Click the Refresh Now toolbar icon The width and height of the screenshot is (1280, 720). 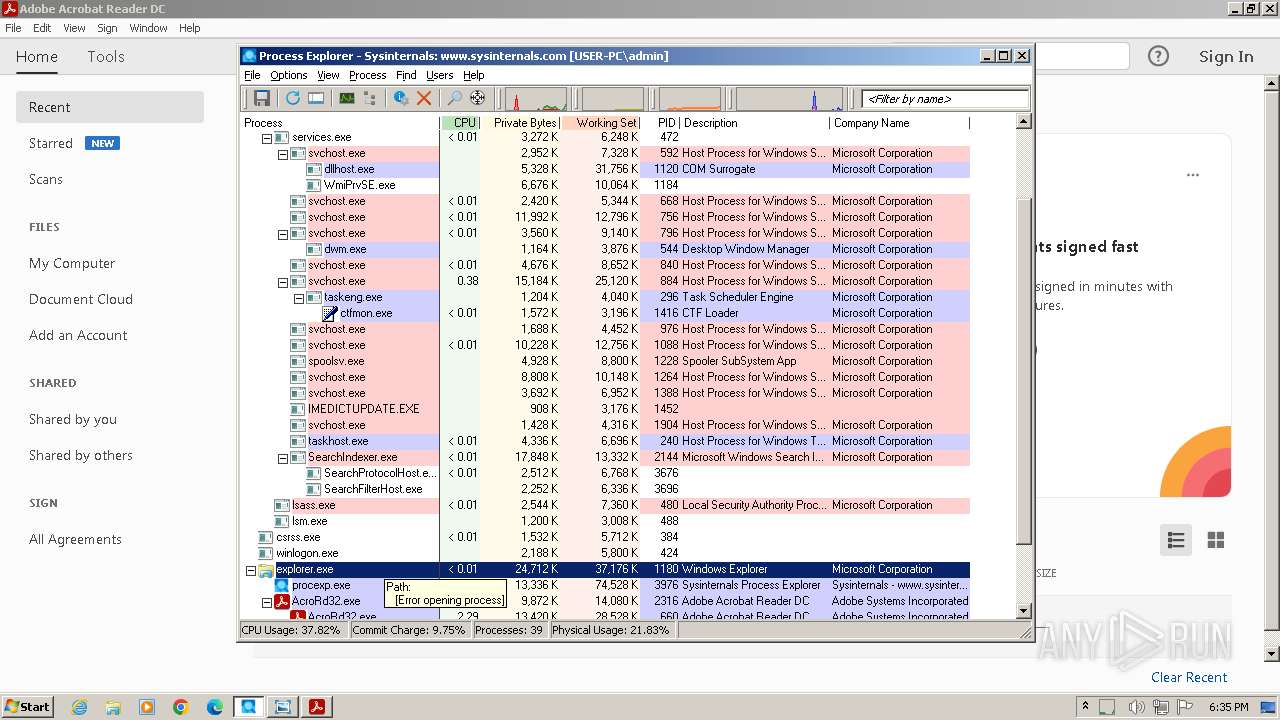tap(293, 98)
